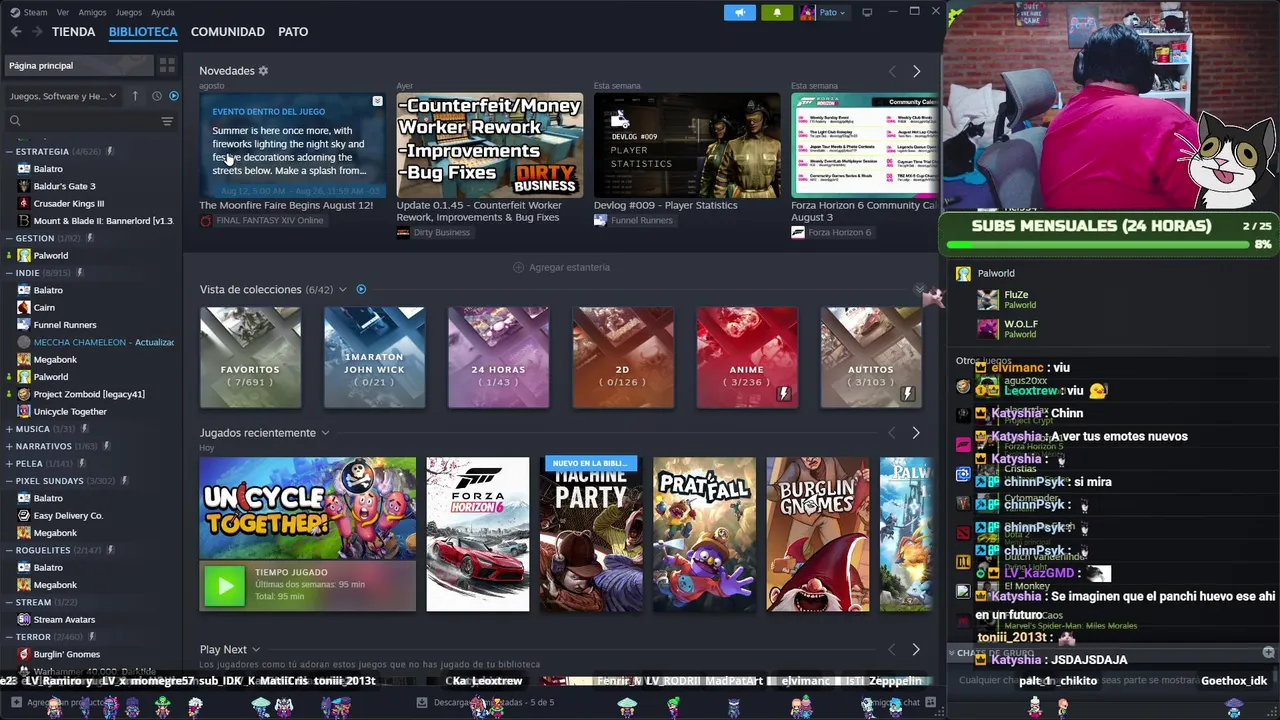Expand the NARRATIVOS collection
The width and height of the screenshot is (1280, 720).
[x=9, y=446]
